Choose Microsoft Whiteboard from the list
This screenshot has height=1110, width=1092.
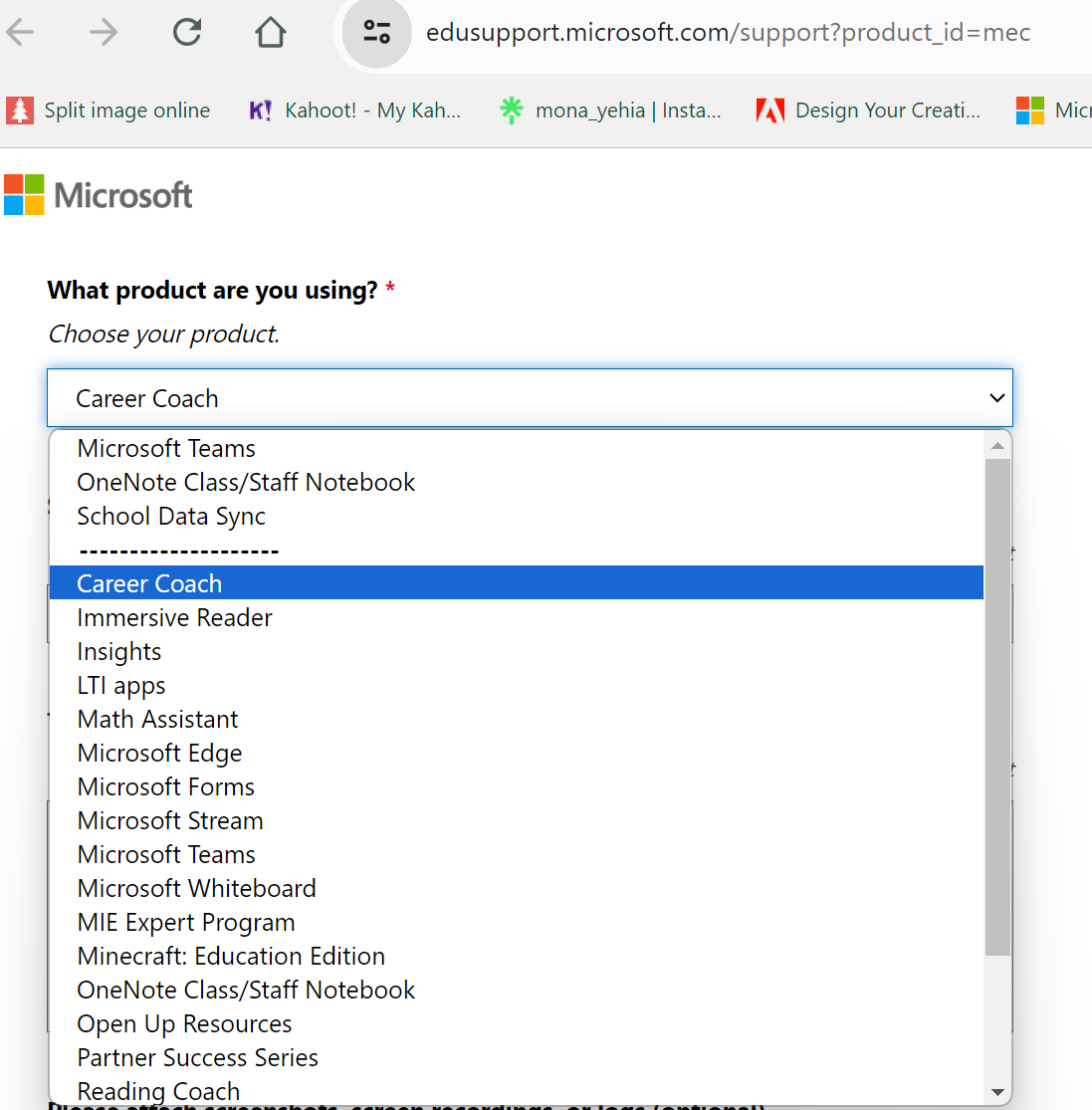click(x=517, y=888)
